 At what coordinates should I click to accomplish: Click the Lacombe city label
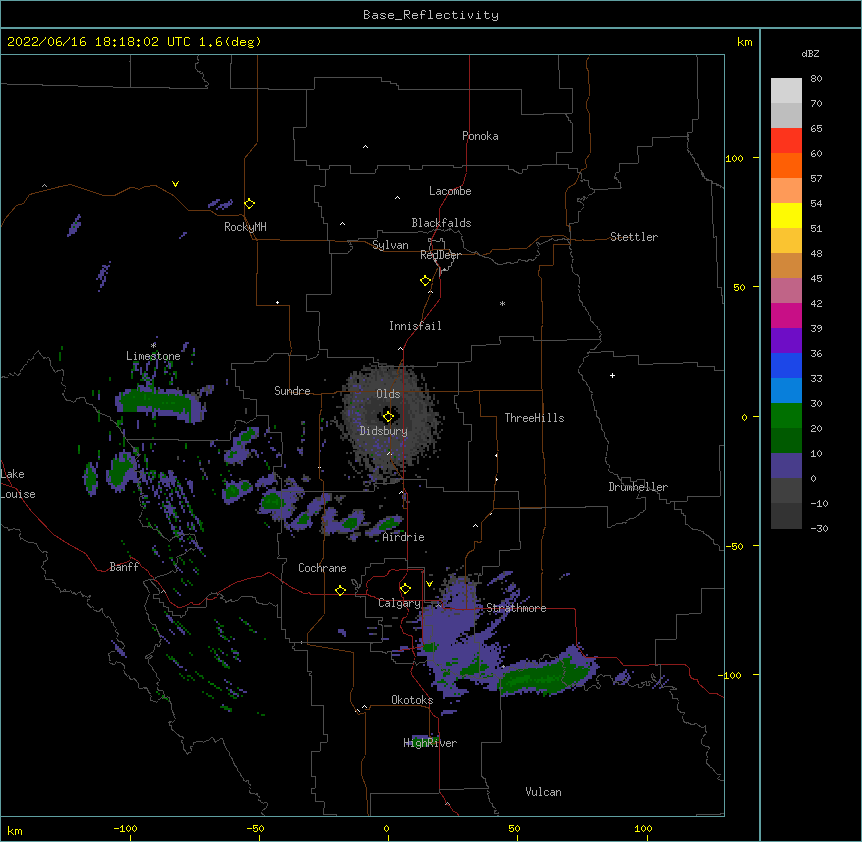[450, 191]
